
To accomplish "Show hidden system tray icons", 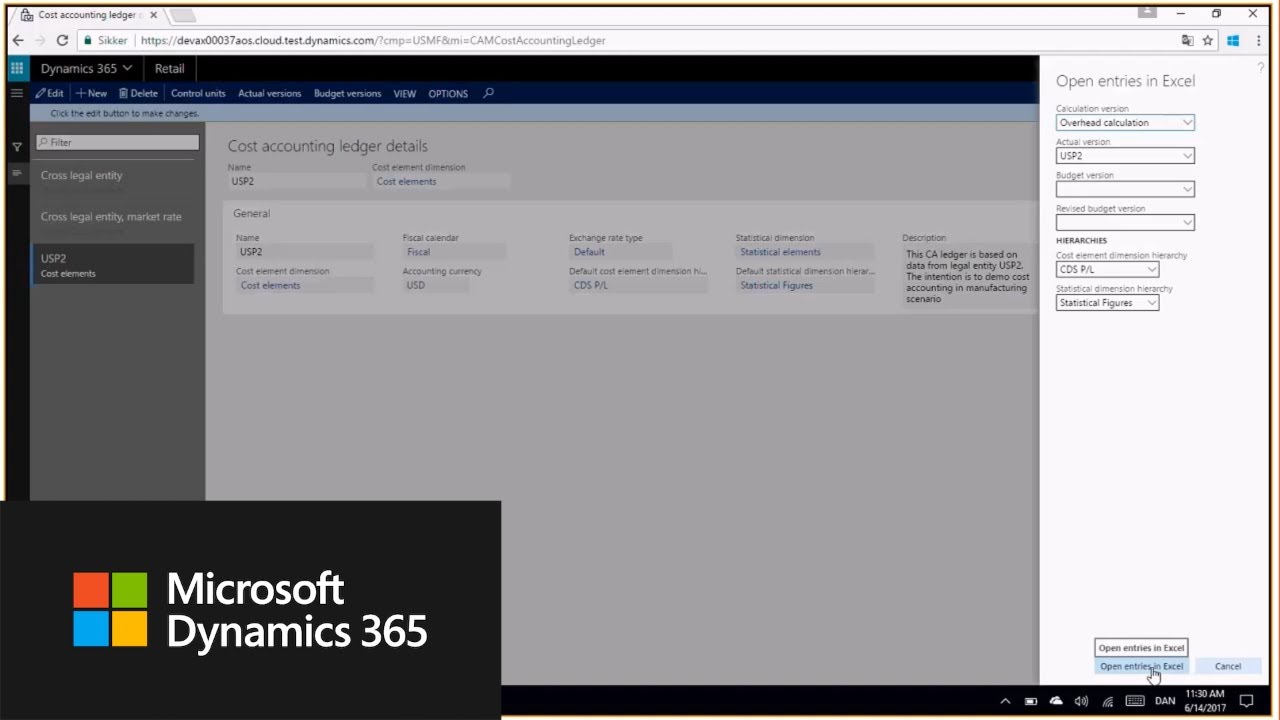I will [x=1005, y=701].
